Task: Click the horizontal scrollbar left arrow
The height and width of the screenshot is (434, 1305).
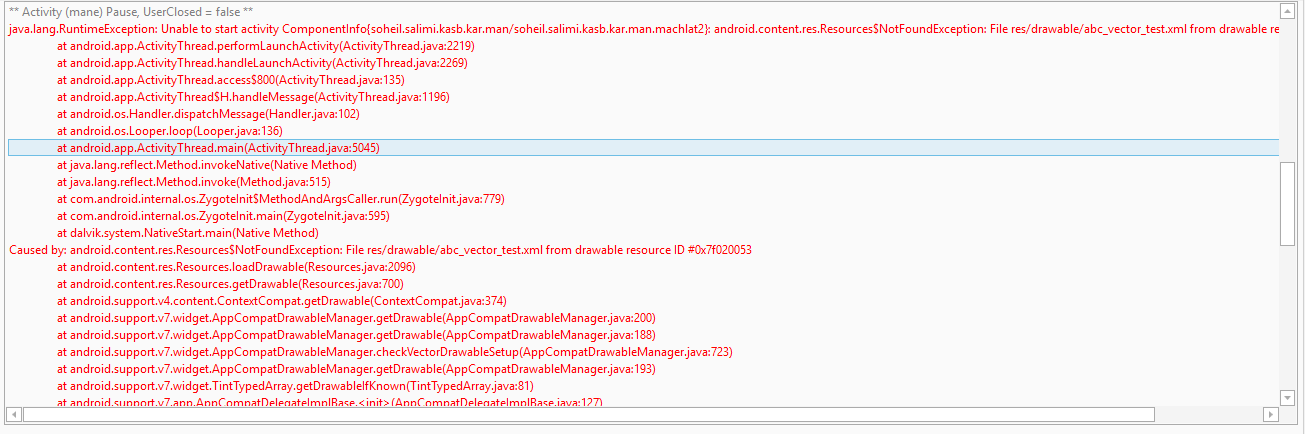Action: [x=14, y=414]
